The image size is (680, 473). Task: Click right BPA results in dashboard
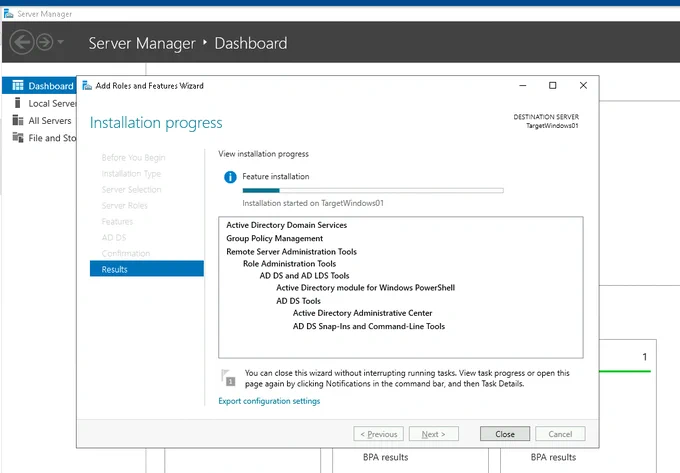tap(553, 457)
